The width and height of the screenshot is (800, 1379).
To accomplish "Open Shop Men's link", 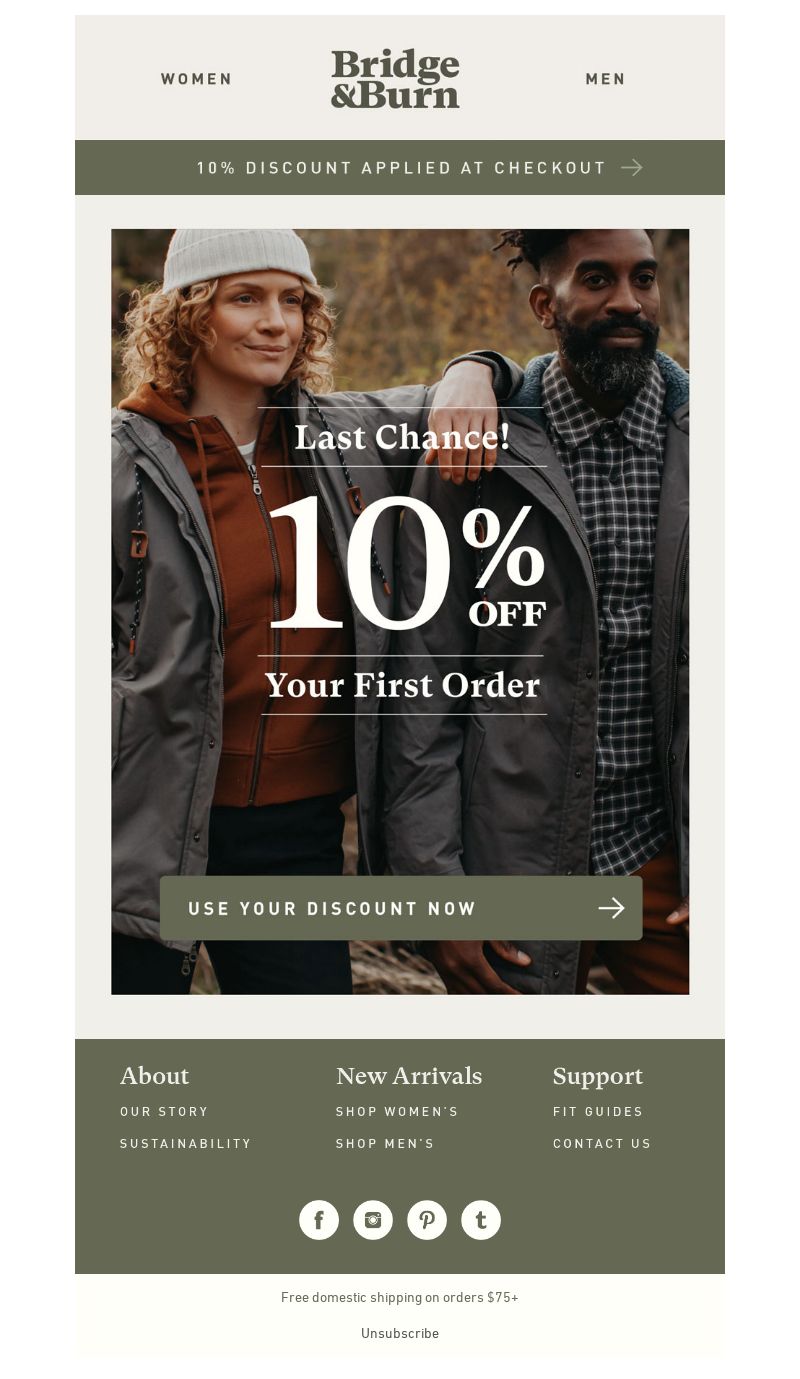I will [x=385, y=1144].
